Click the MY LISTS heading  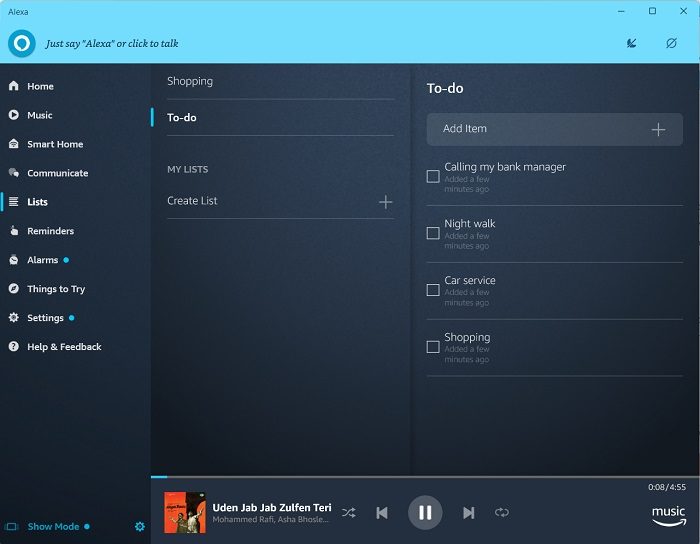tap(188, 170)
